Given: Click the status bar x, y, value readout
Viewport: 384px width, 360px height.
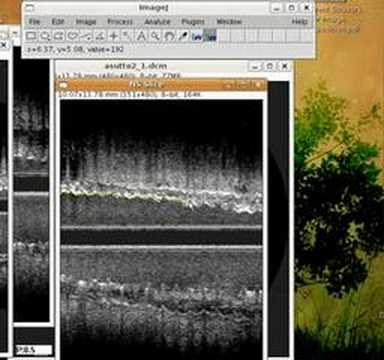Looking at the screenshot, I should (75, 50).
